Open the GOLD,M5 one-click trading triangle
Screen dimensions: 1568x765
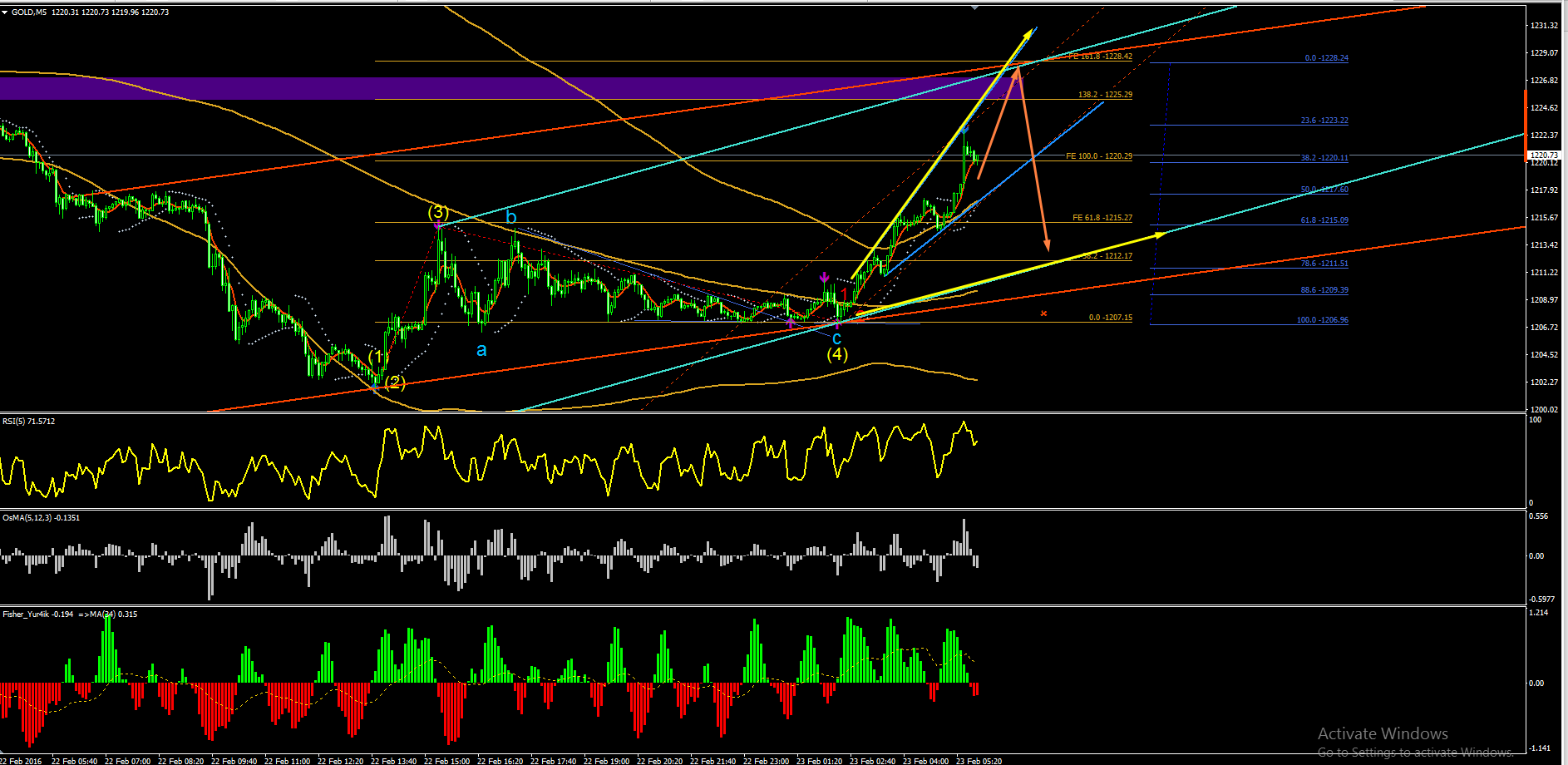(x=5, y=12)
